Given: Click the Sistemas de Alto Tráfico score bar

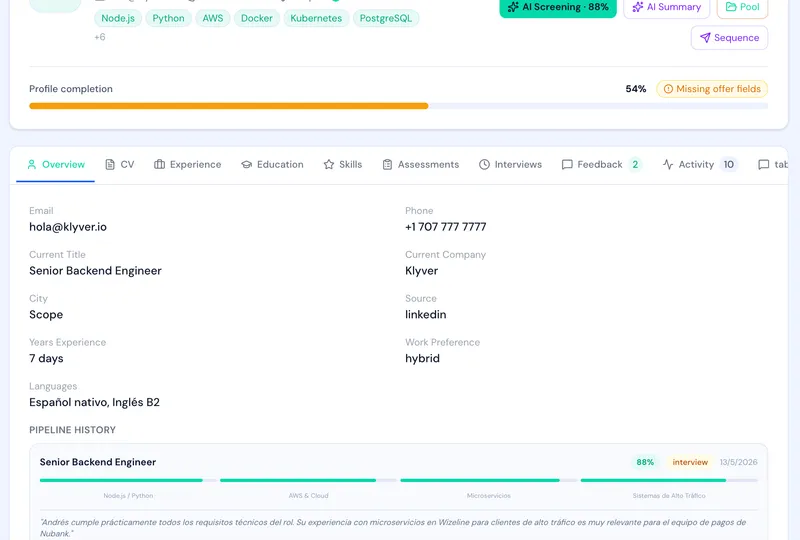Looking at the screenshot, I should coord(669,480).
